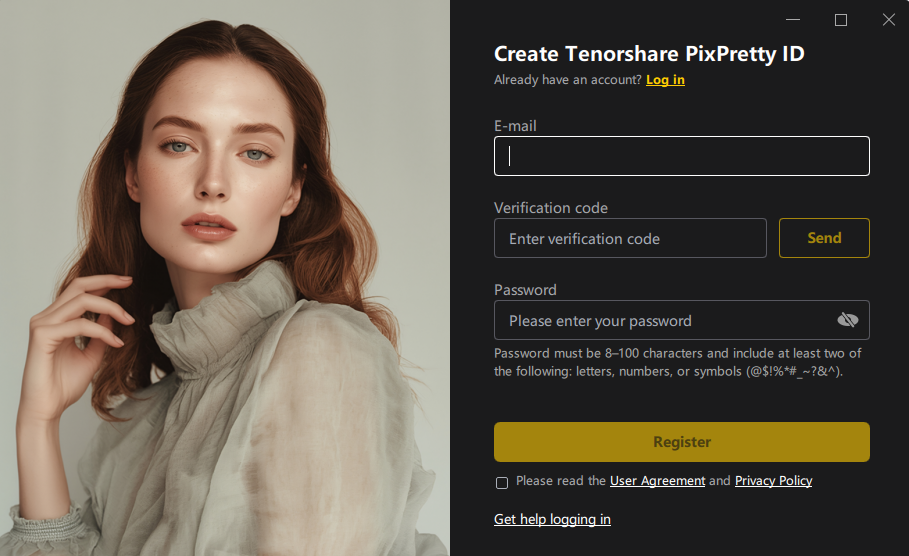Image resolution: width=909 pixels, height=556 pixels.
Task: Minimize the PixPretty registration window
Action: [x=793, y=20]
